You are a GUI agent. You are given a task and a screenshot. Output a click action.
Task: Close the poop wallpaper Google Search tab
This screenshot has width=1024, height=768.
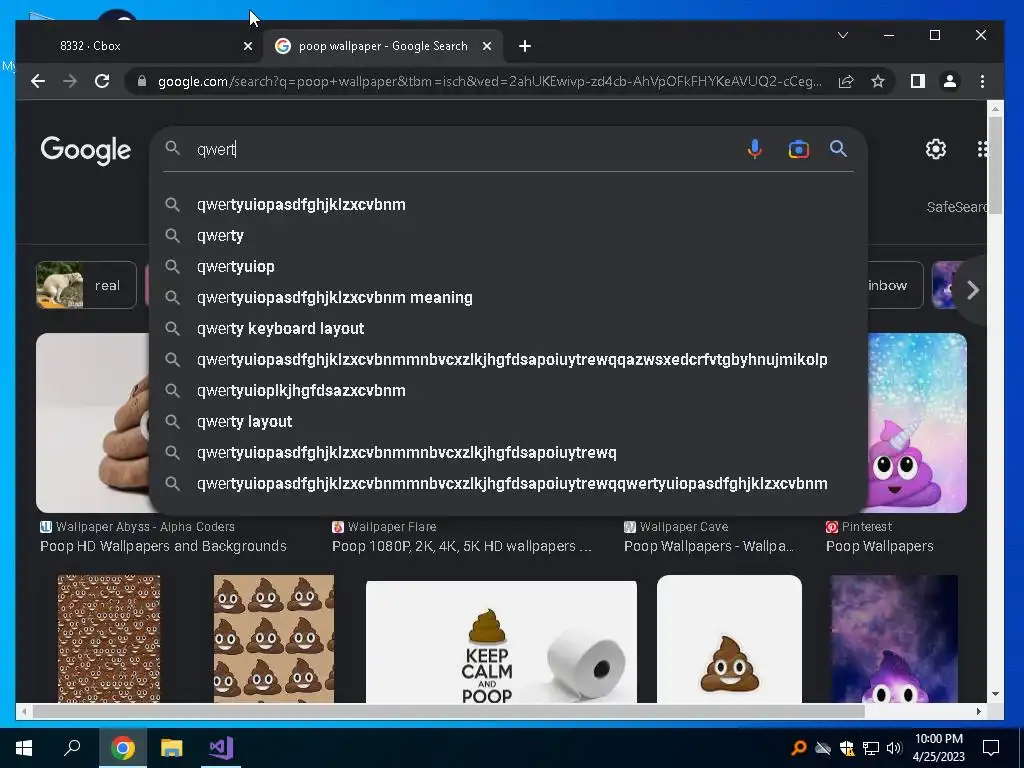point(487,46)
